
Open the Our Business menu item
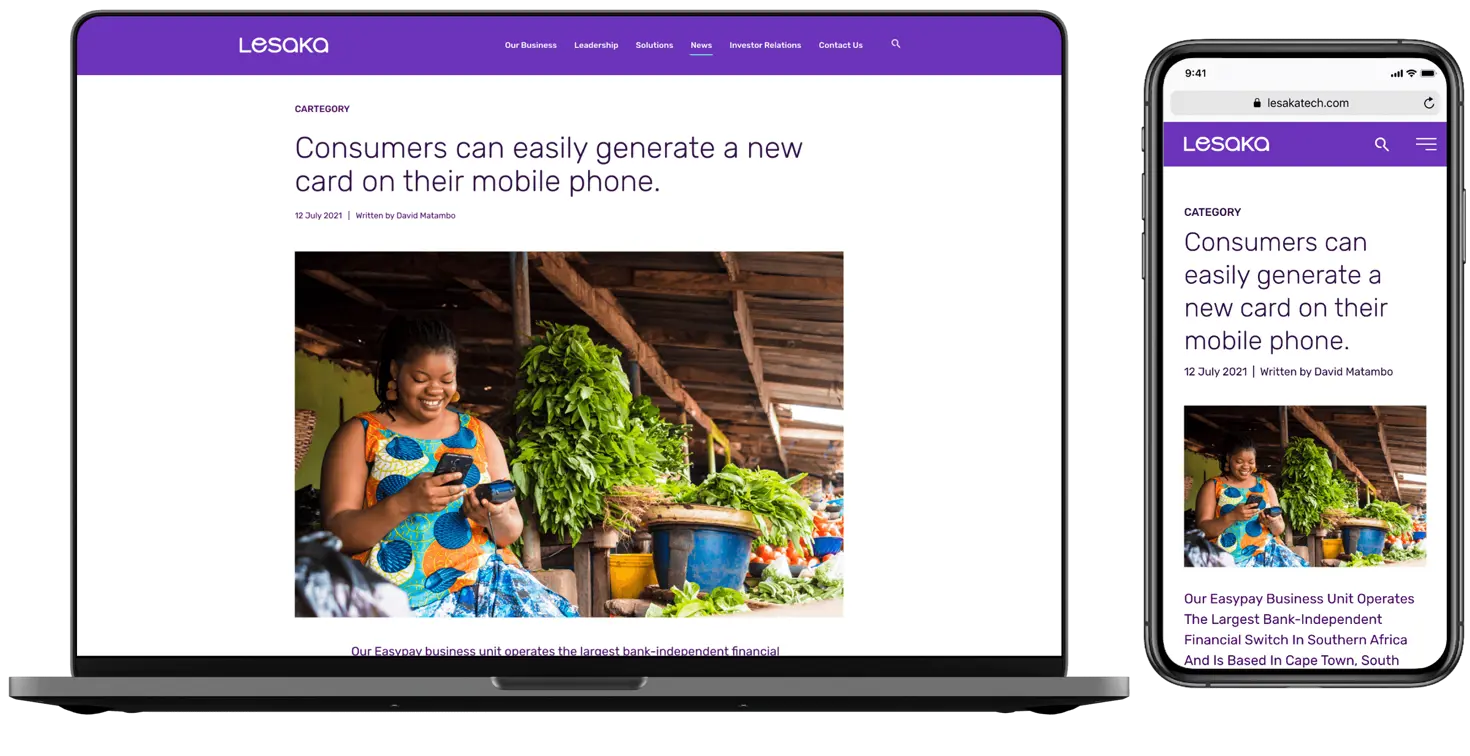[530, 45]
